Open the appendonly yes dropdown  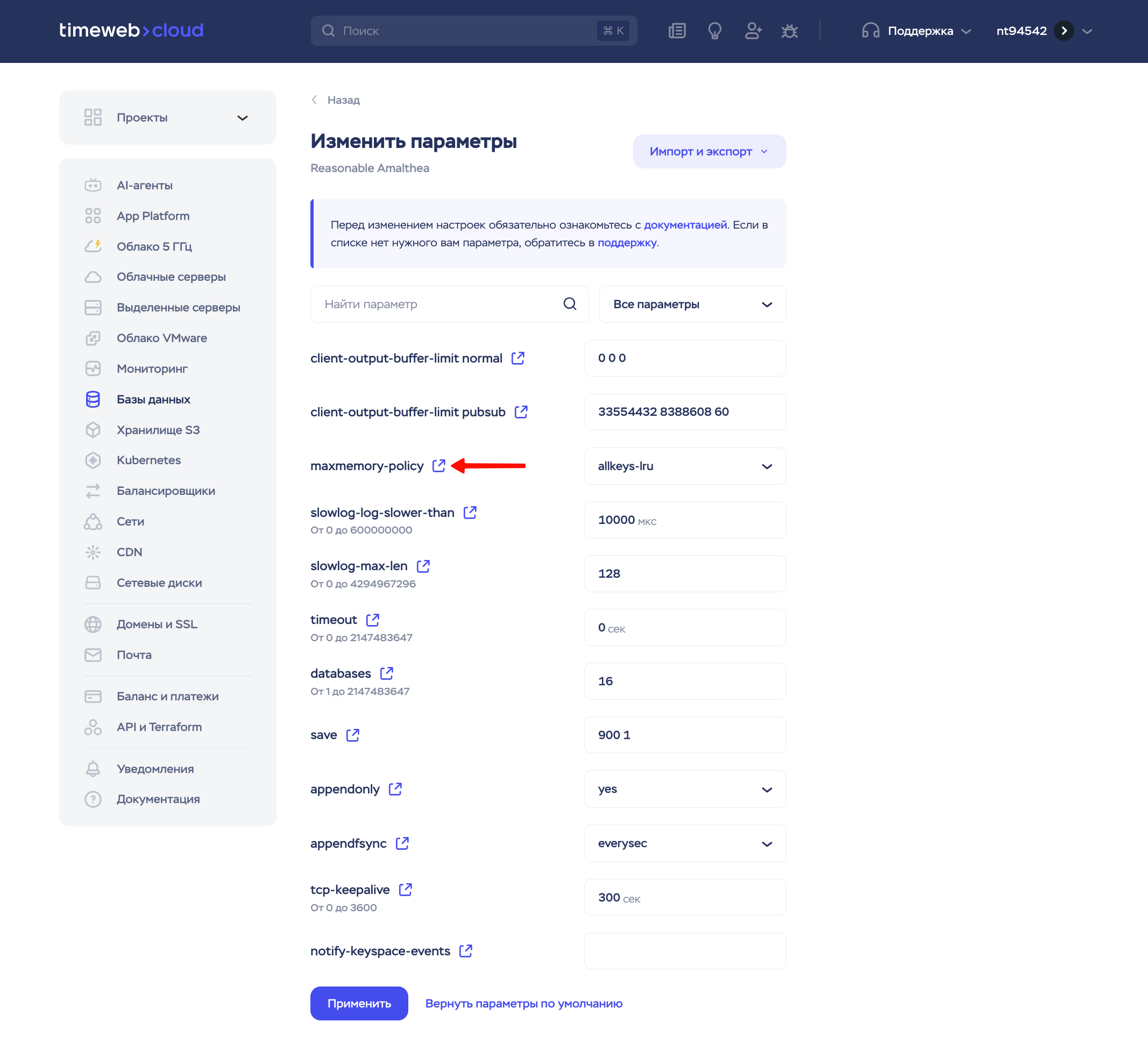click(x=685, y=789)
